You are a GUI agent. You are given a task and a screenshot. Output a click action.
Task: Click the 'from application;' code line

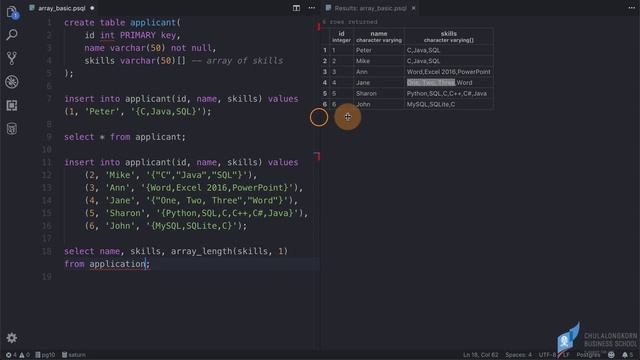coord(107,264)
